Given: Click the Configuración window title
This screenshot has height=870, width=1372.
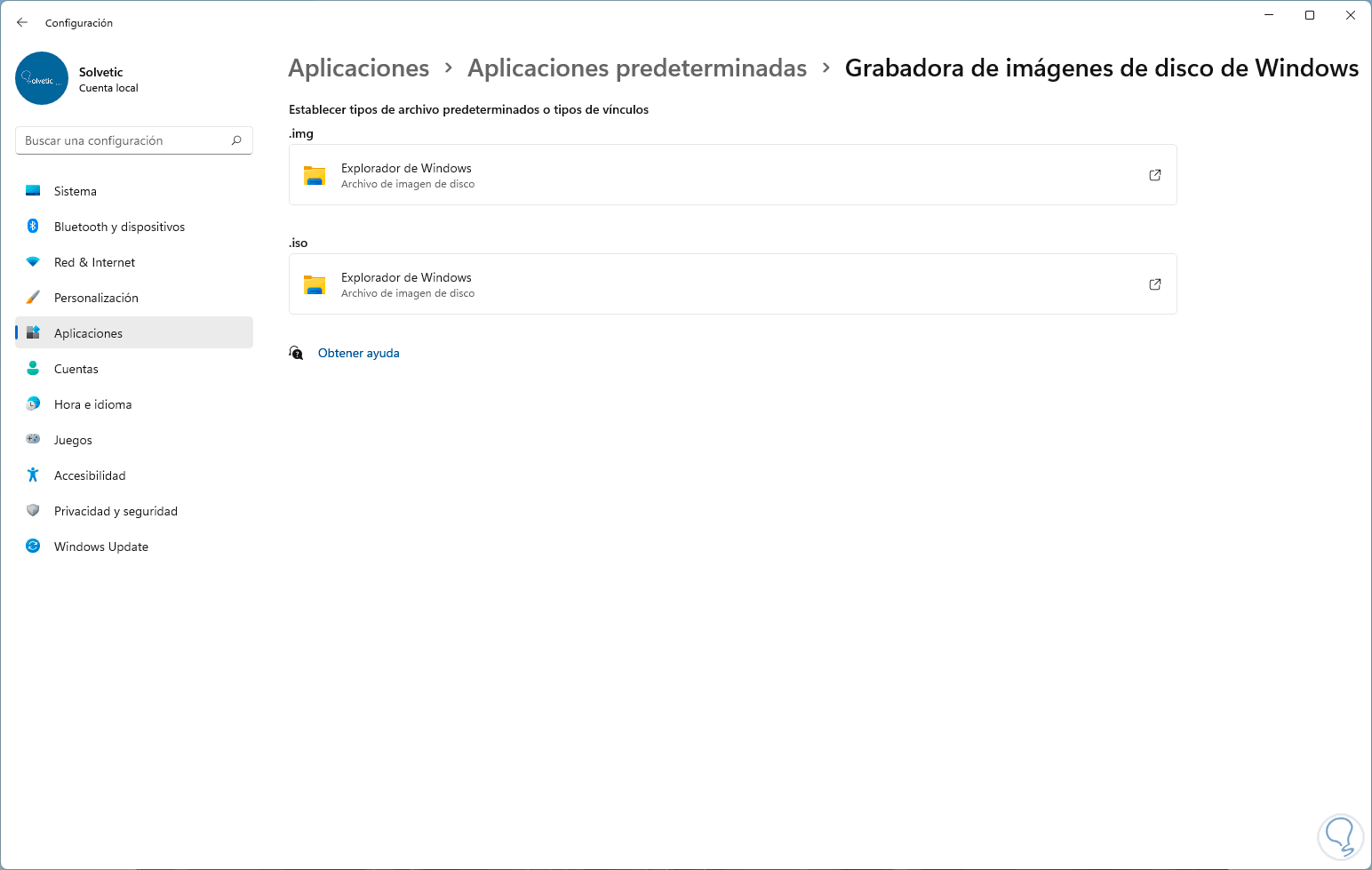Looking at the screenshot, I should click(x=79, y=23).
